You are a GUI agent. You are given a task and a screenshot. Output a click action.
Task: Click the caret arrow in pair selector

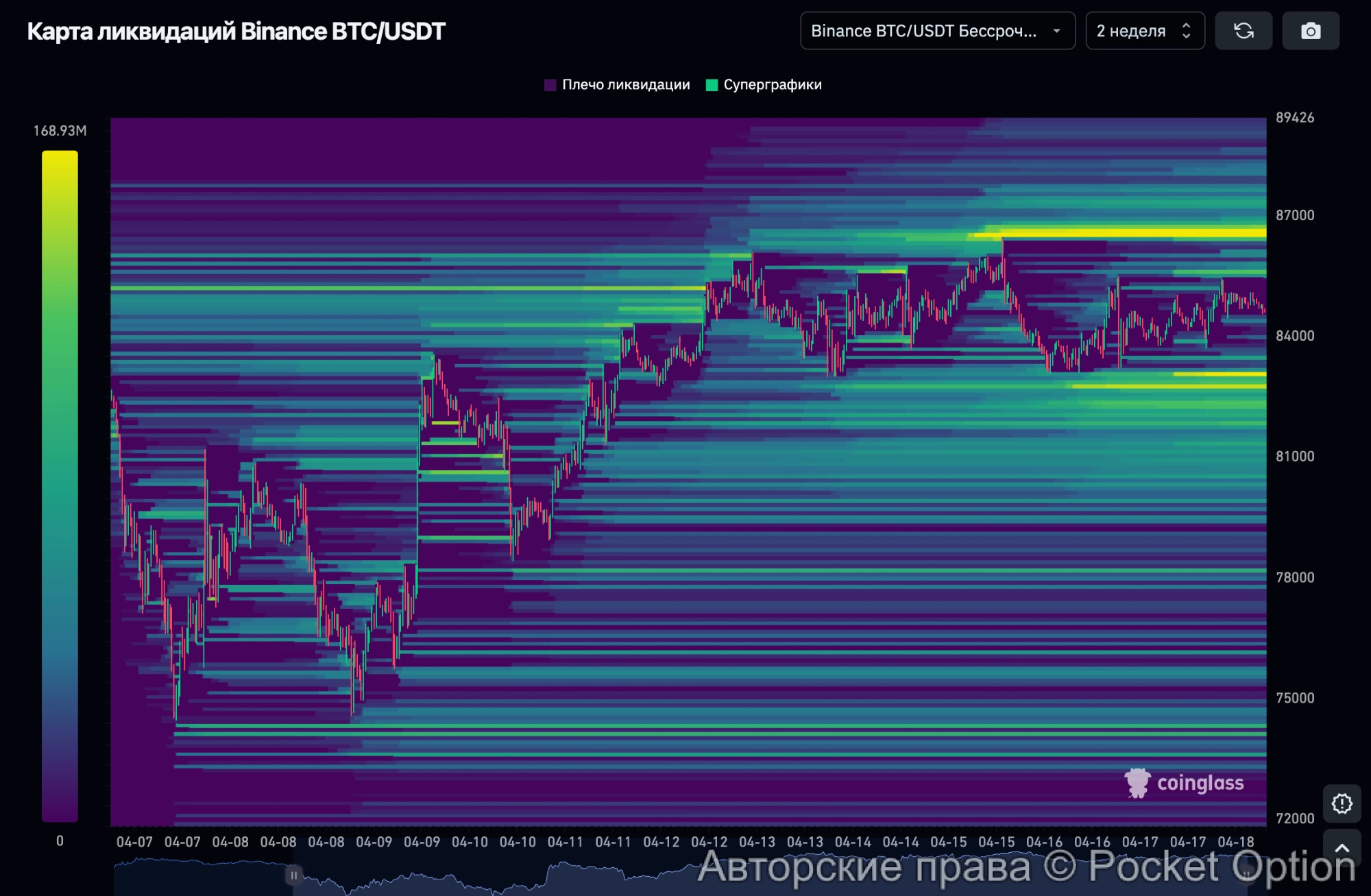tap(1056, 31)
